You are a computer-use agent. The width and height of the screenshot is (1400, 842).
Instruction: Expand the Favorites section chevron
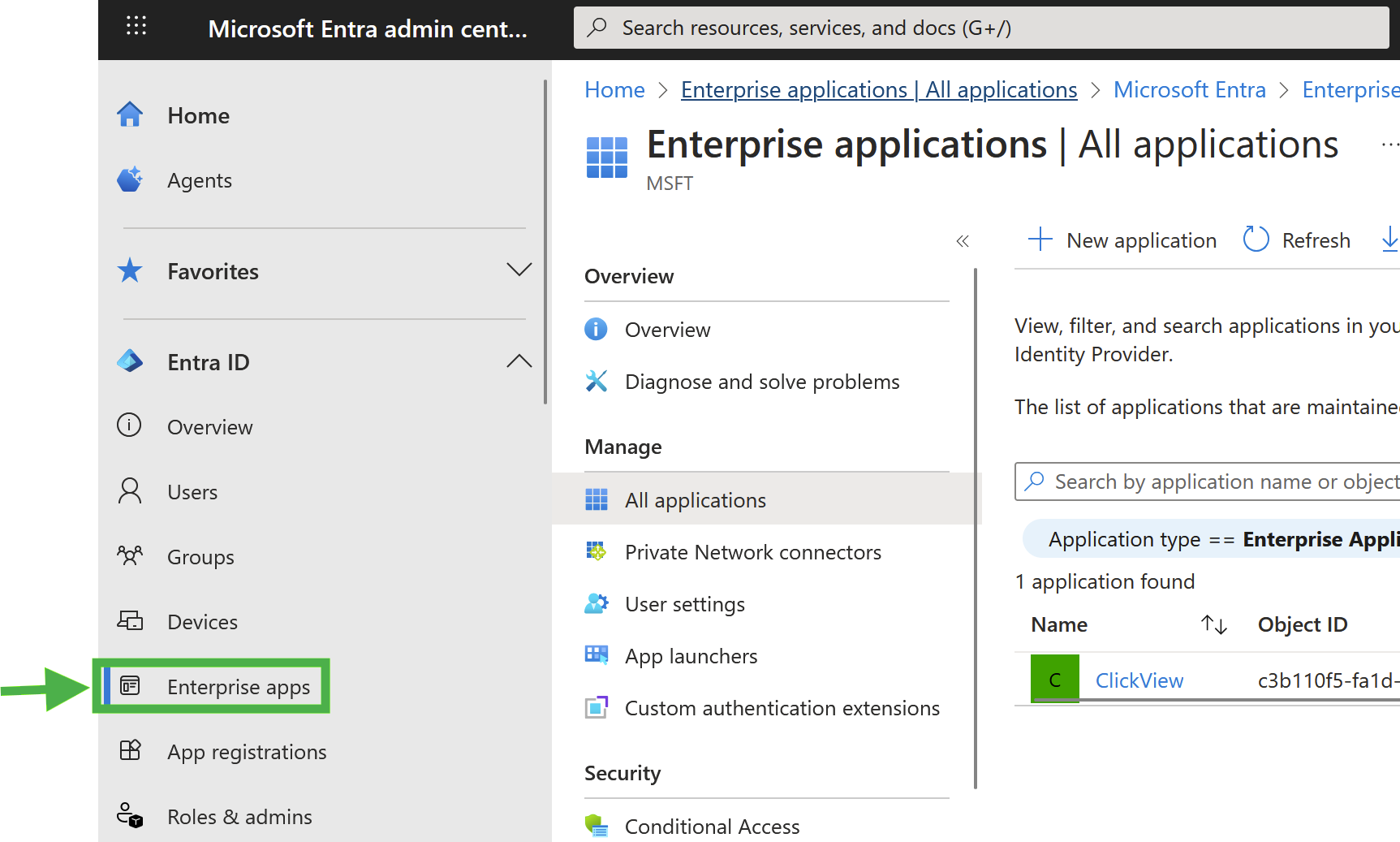point(519,270)
